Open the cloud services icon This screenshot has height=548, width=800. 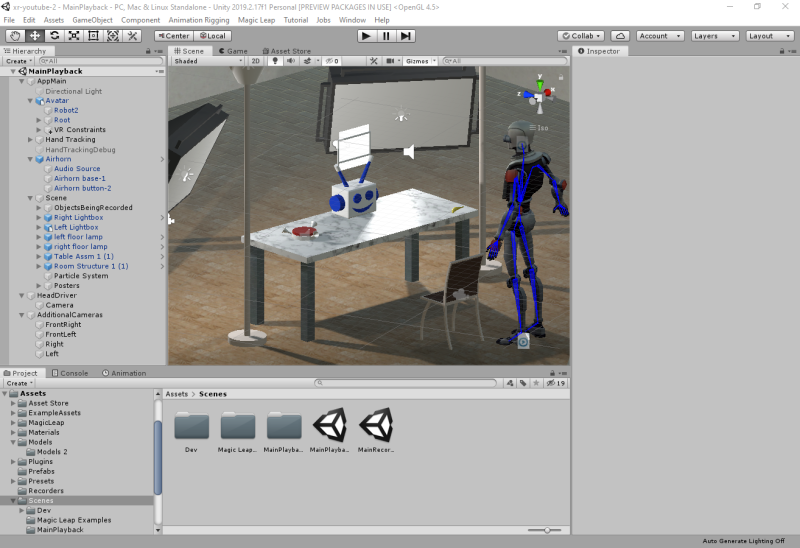620,36
